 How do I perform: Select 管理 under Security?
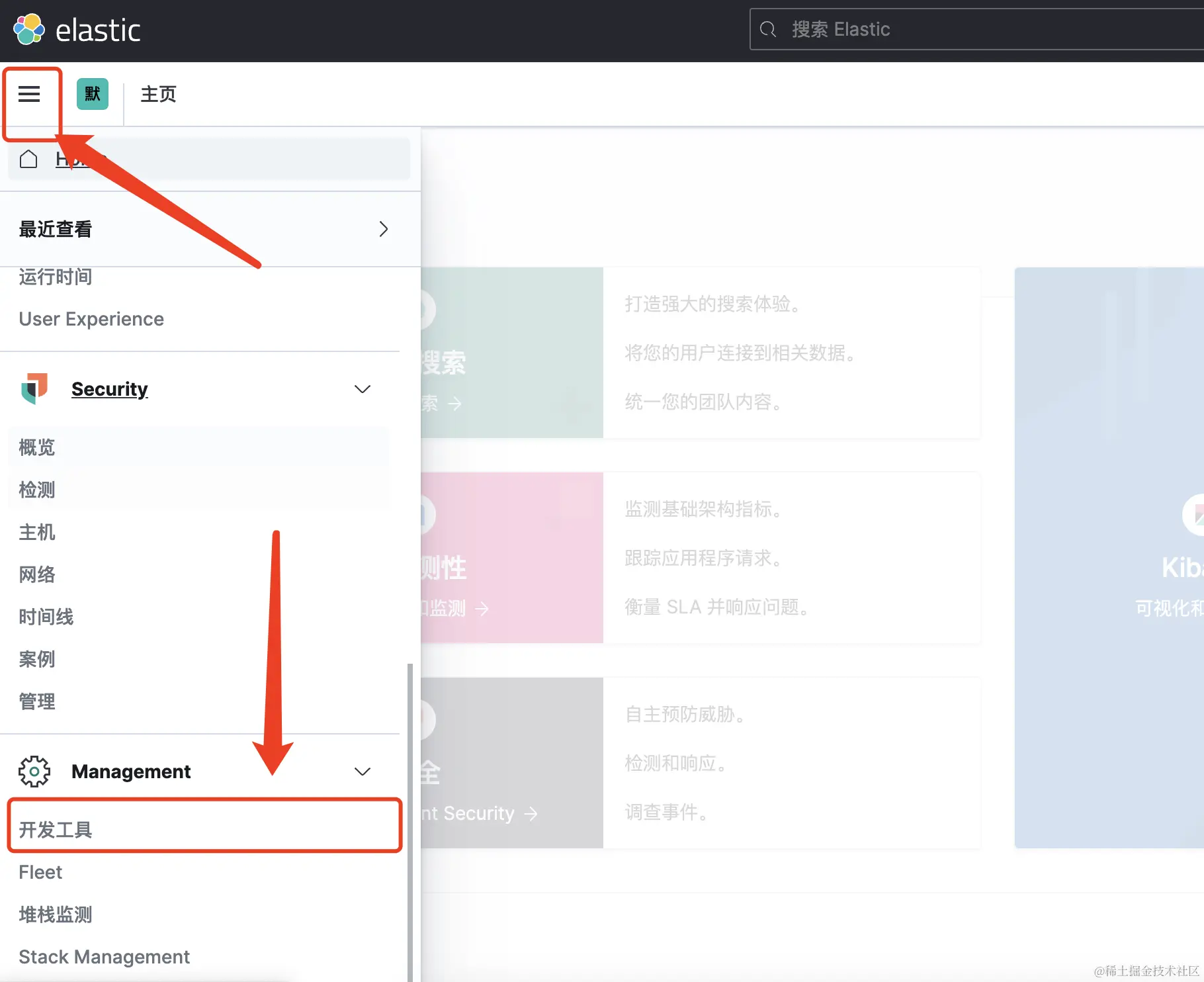pos(37,701)
